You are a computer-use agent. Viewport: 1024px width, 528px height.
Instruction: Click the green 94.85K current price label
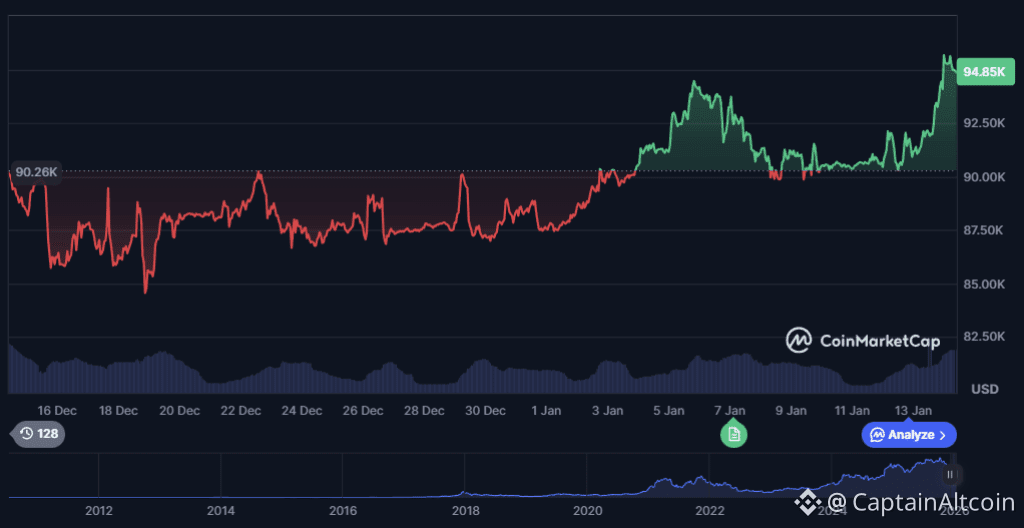[x=983, y=72]
